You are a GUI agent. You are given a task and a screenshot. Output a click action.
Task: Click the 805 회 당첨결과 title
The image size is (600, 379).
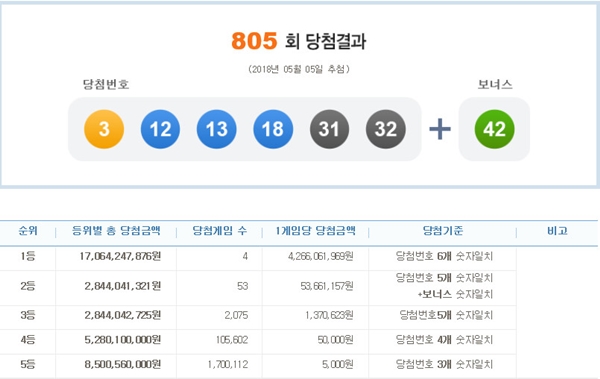click(x=298, y=41)
